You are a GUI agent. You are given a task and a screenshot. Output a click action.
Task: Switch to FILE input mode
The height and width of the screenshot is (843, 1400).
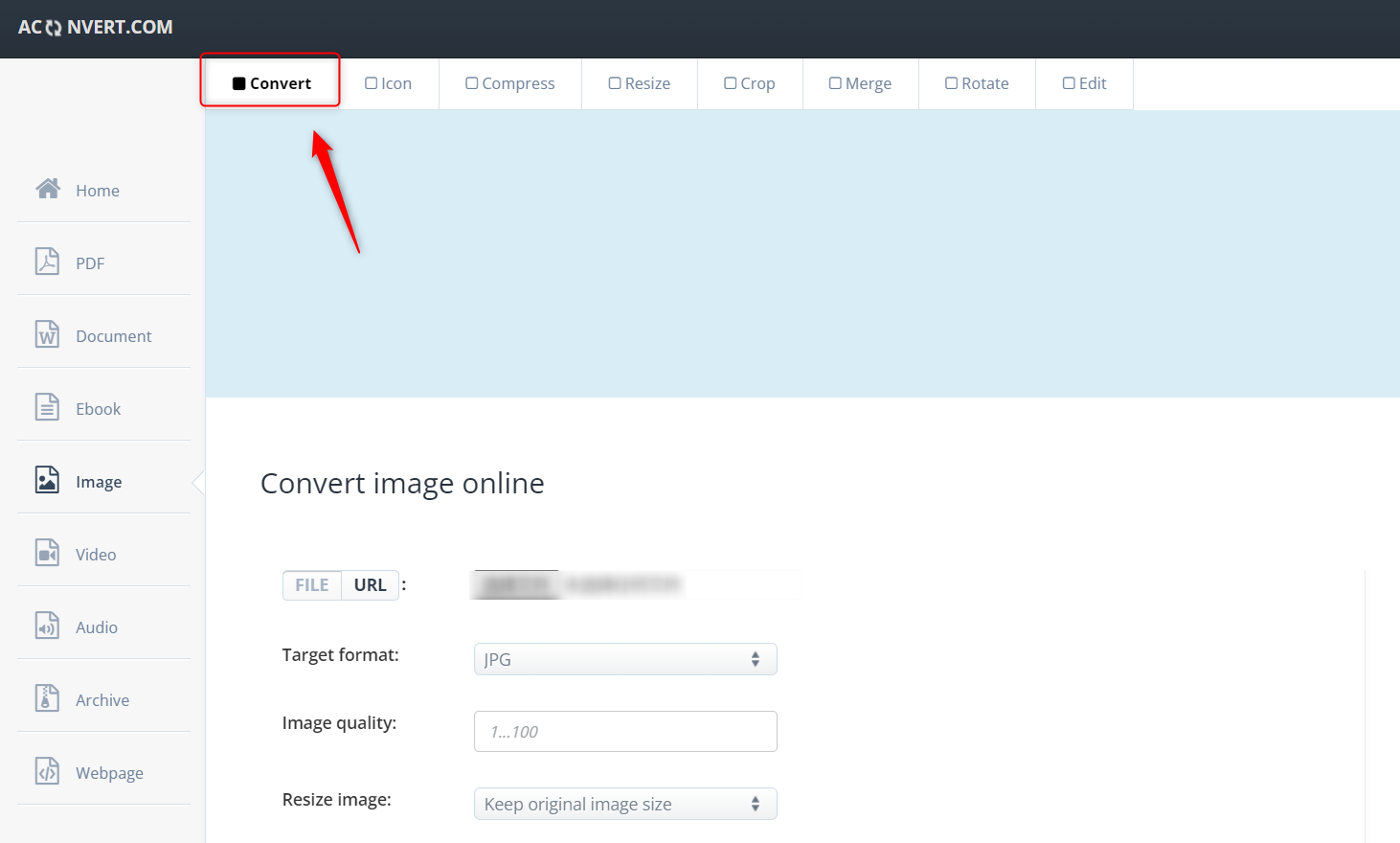(x=312, y=585)
